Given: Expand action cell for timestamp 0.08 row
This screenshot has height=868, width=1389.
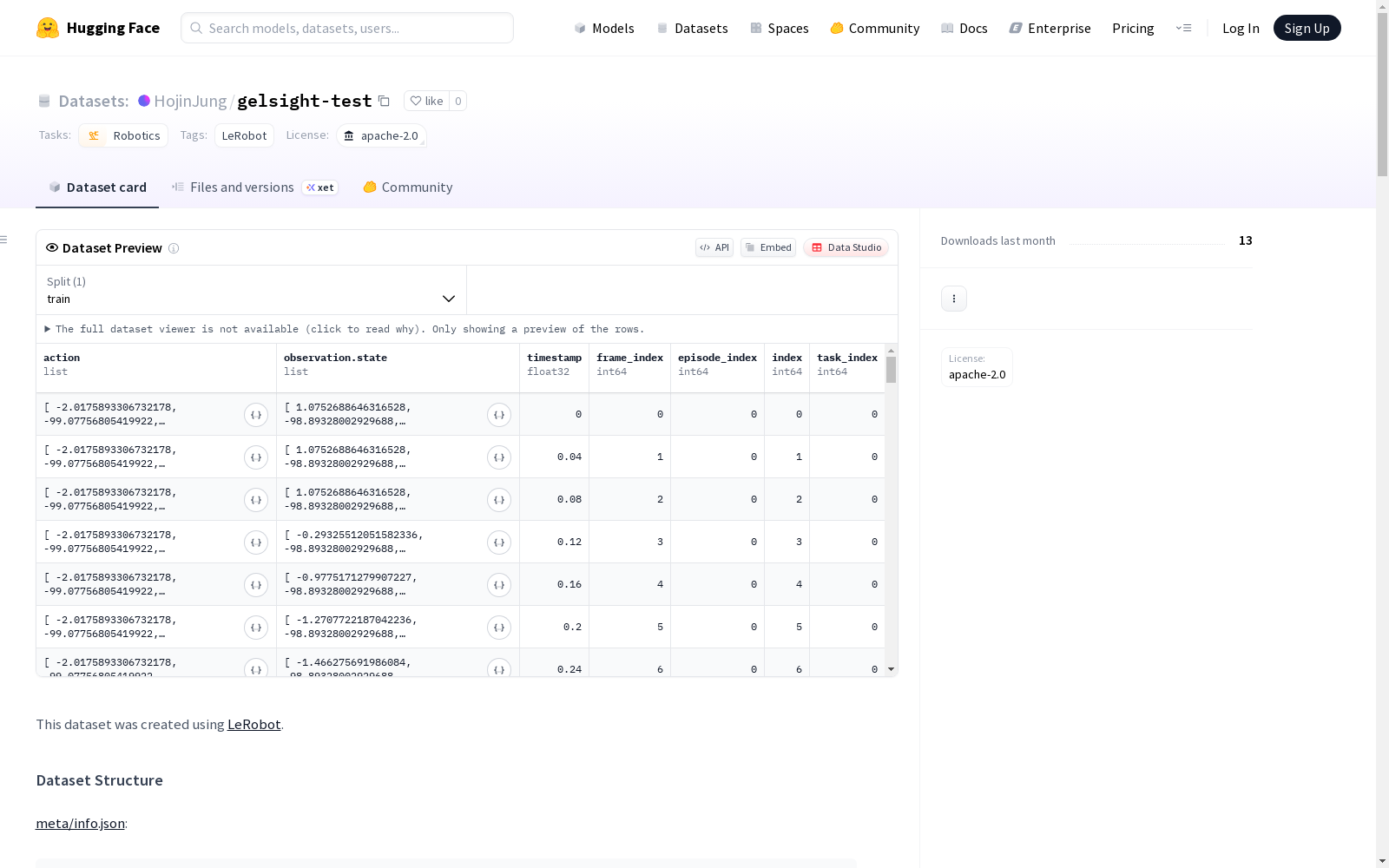Looking at the screenshot, I should 256,500.
